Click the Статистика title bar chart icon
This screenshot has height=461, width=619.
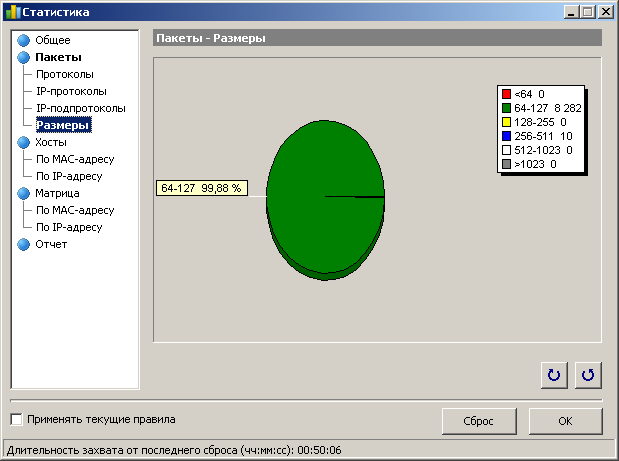[x=12, y=12]
